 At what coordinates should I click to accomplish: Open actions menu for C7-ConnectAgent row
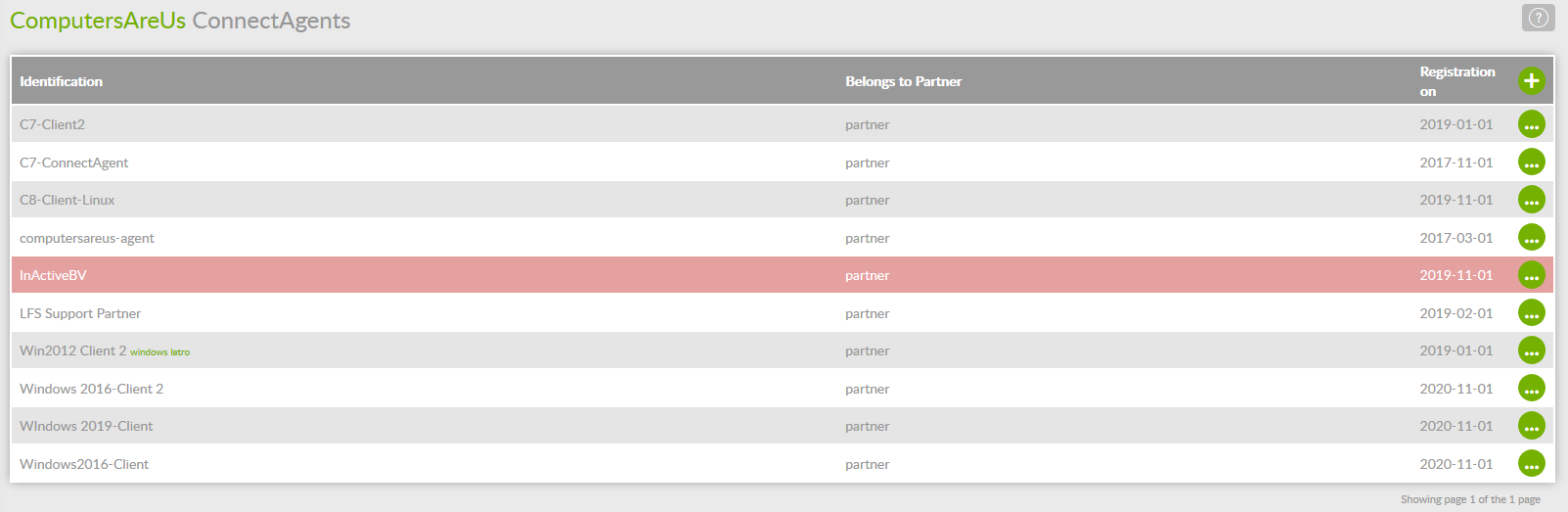pyautogui.click(x=1531, y=163)
